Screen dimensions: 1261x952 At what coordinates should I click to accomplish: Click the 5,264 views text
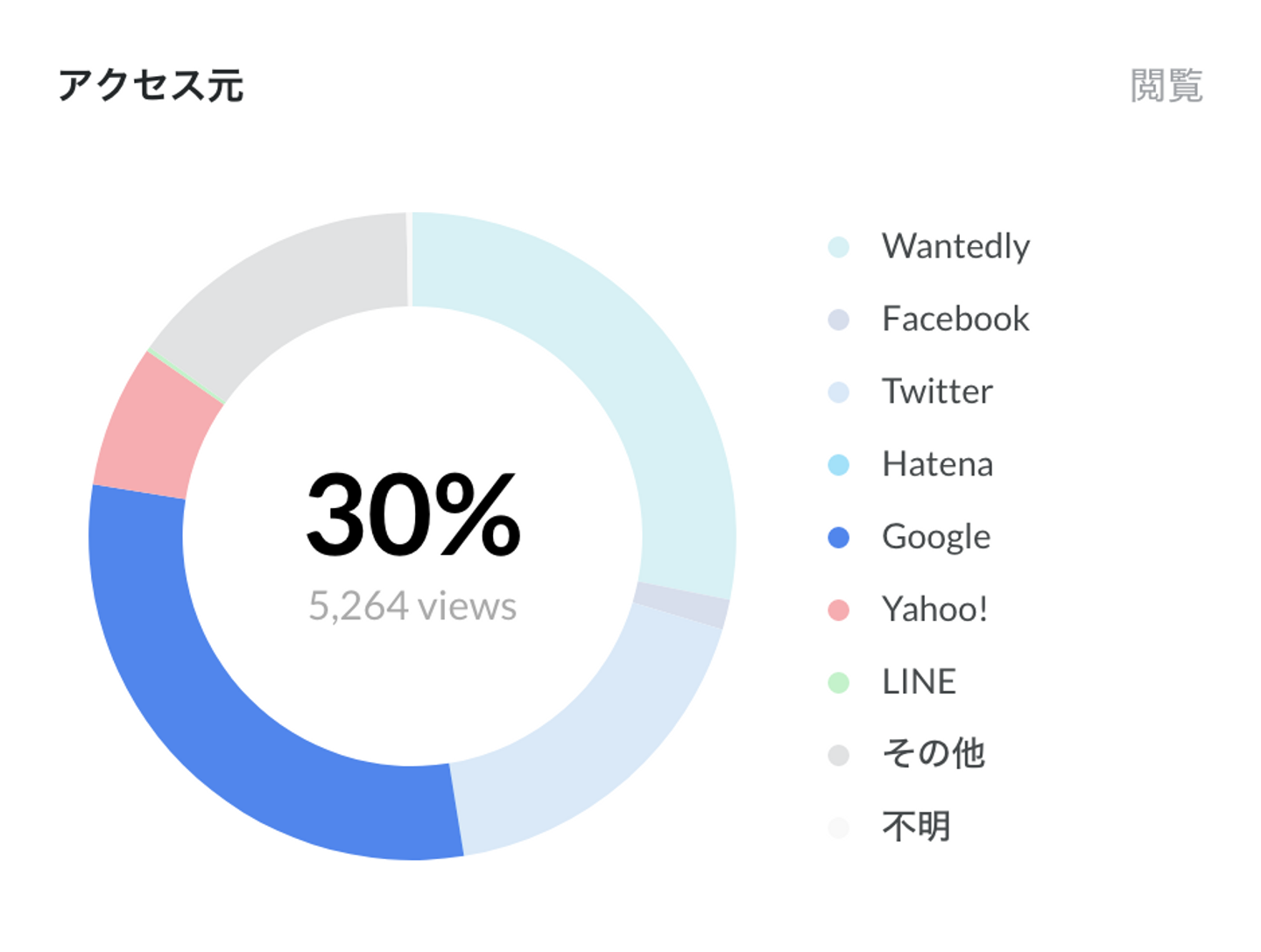[412, 606]
